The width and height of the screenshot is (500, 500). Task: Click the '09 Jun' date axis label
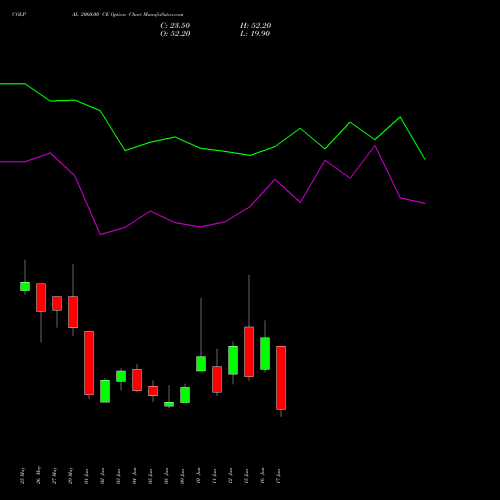(x=182, y=476)
